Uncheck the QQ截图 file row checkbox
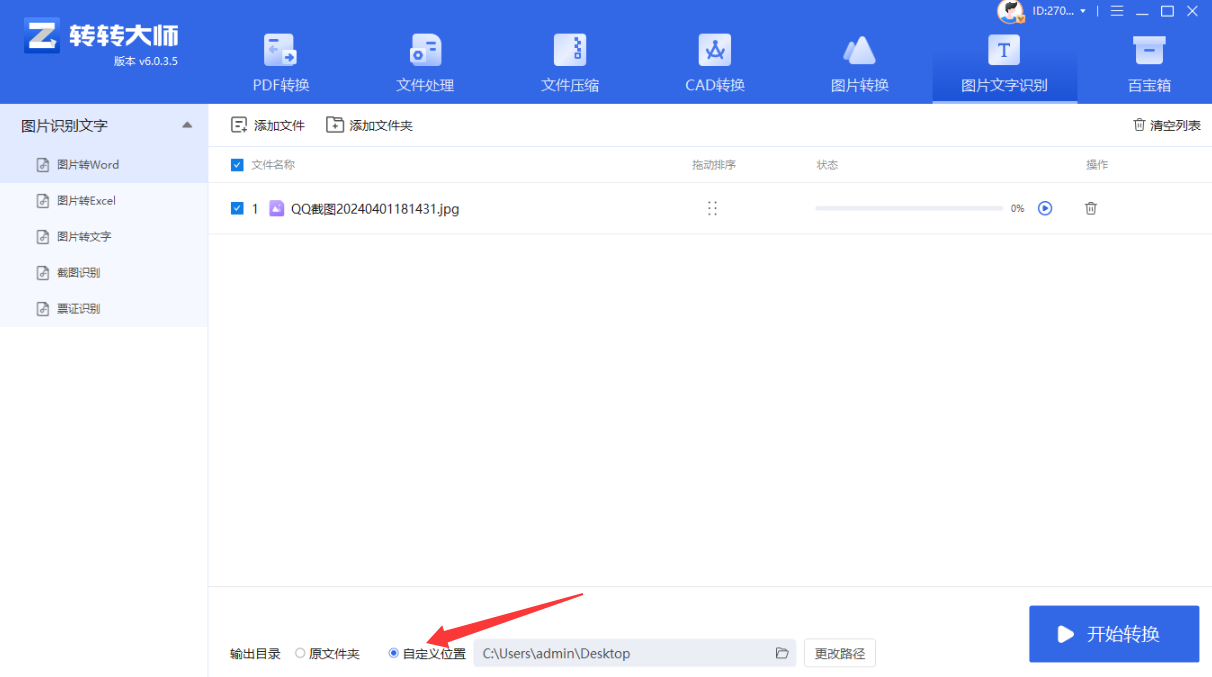 (237, 208)
